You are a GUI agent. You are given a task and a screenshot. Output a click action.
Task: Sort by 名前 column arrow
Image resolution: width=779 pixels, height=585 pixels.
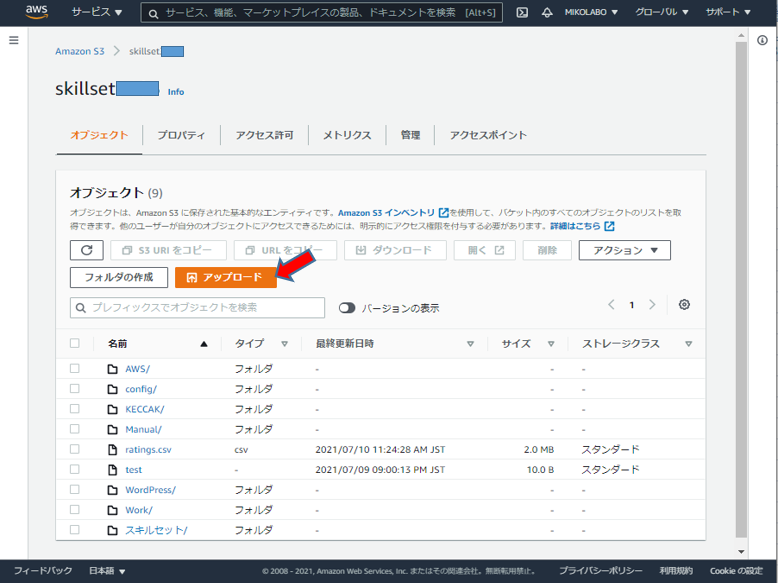coord(204,344)
